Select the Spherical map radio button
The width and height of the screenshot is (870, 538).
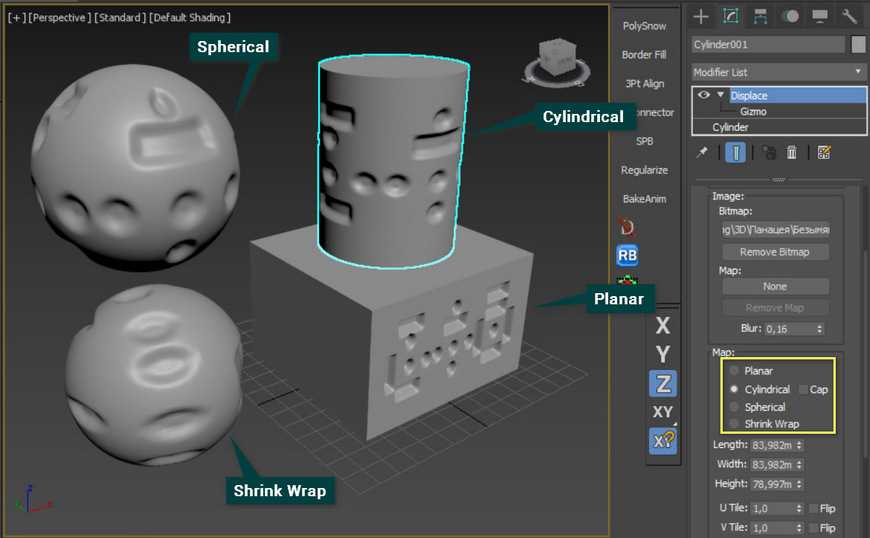735,407
